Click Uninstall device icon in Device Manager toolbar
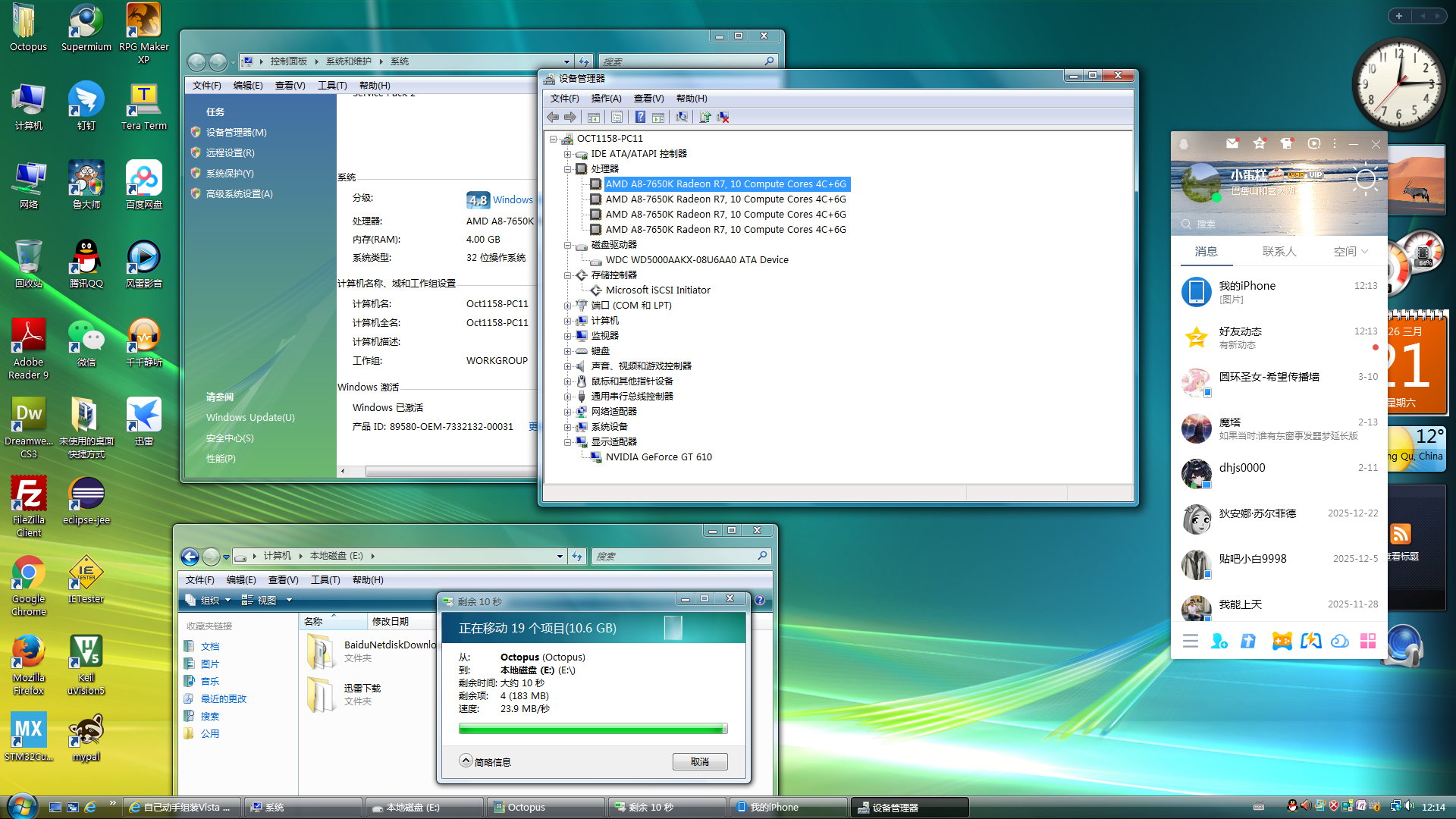 click(x=723, y=117)
